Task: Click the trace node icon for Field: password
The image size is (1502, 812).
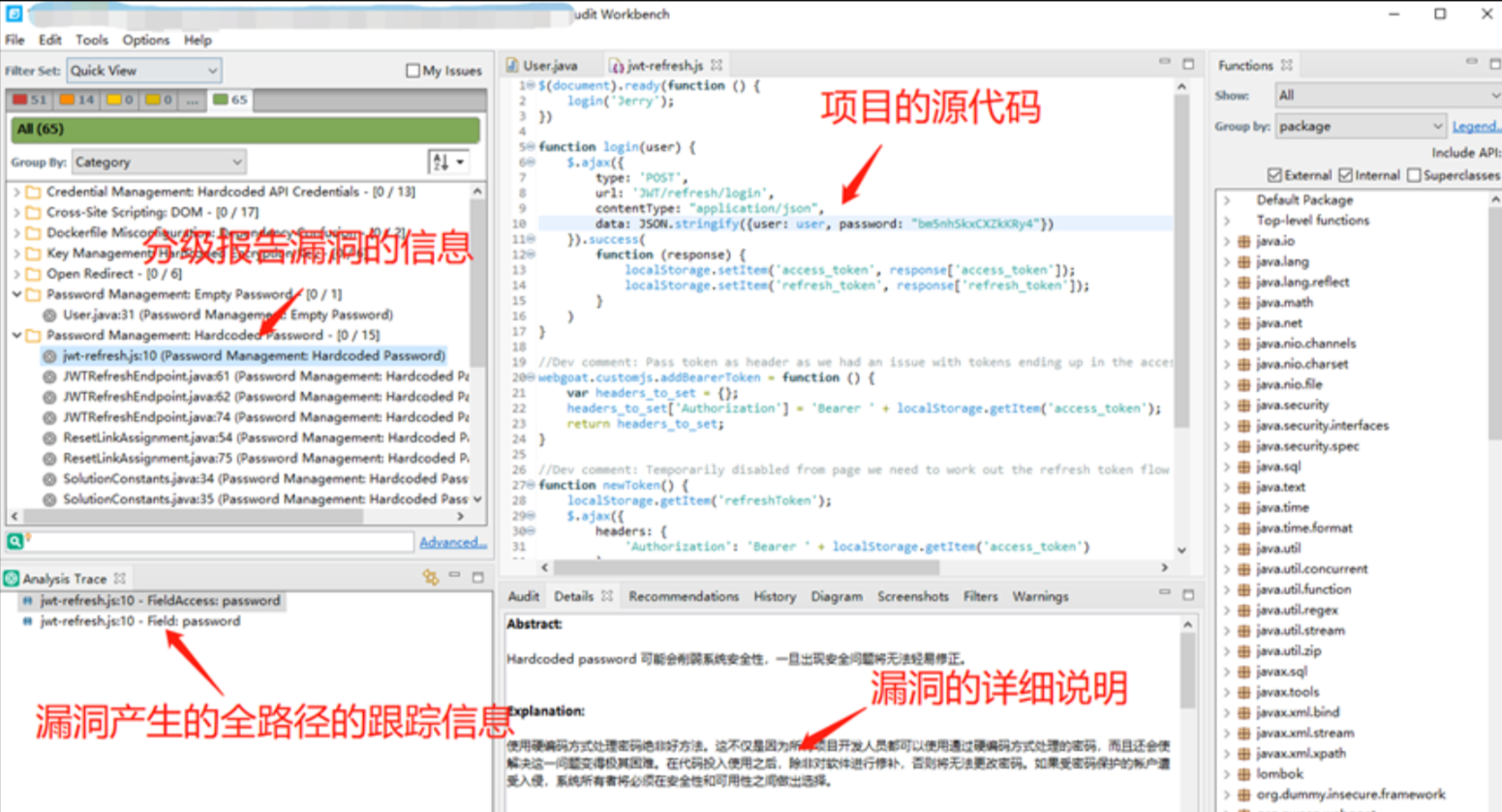Action: 27,621
